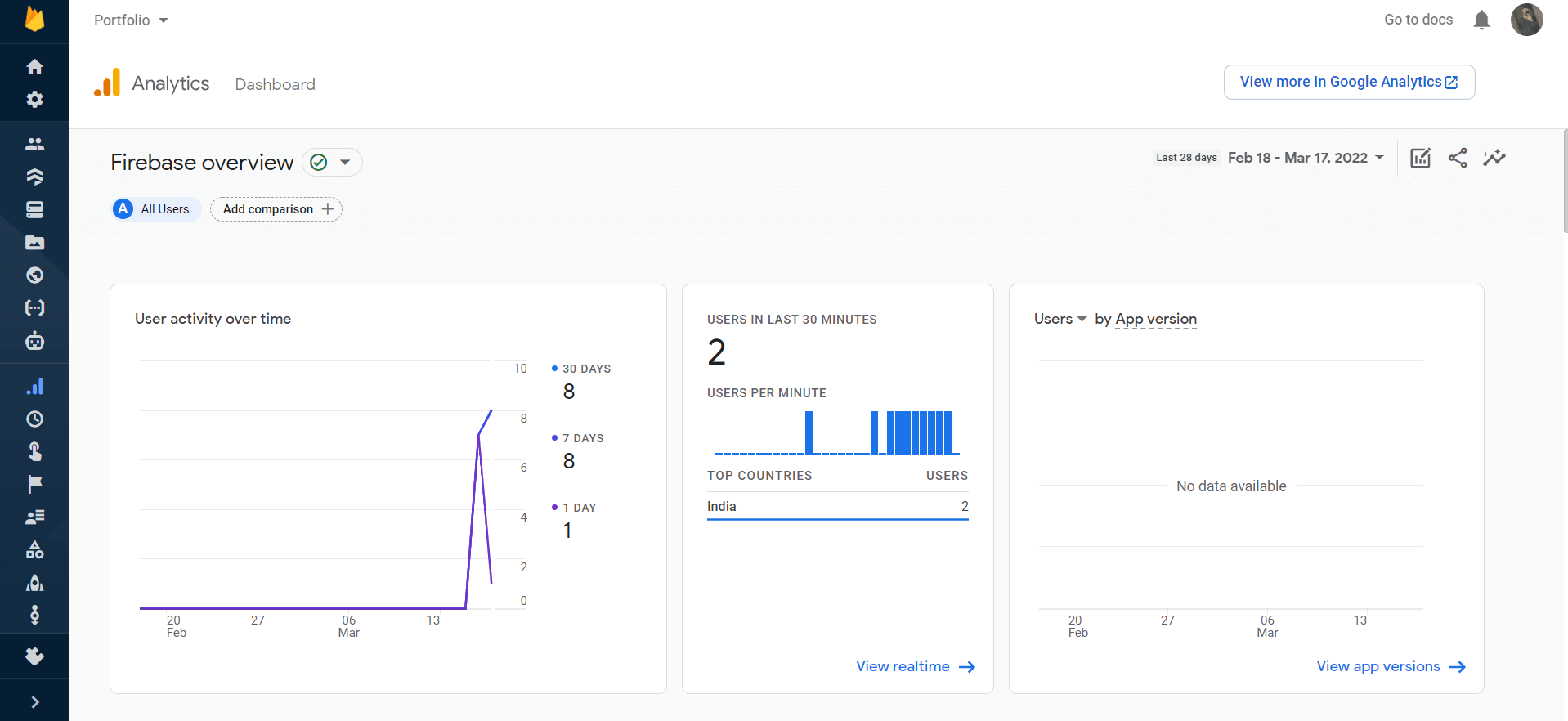The height and width of the screenshot is (721, 1568).
Task: Click the USERS IN LAST 30 MINUTES heading
Action: tap(791, 320)
